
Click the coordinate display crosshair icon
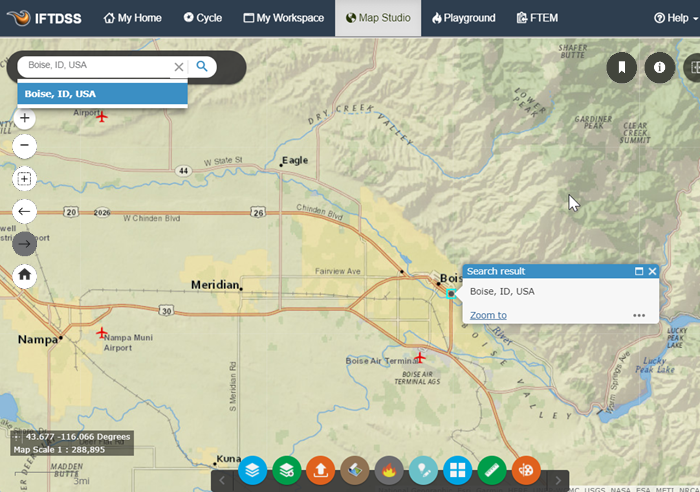(x=17, y=437)
